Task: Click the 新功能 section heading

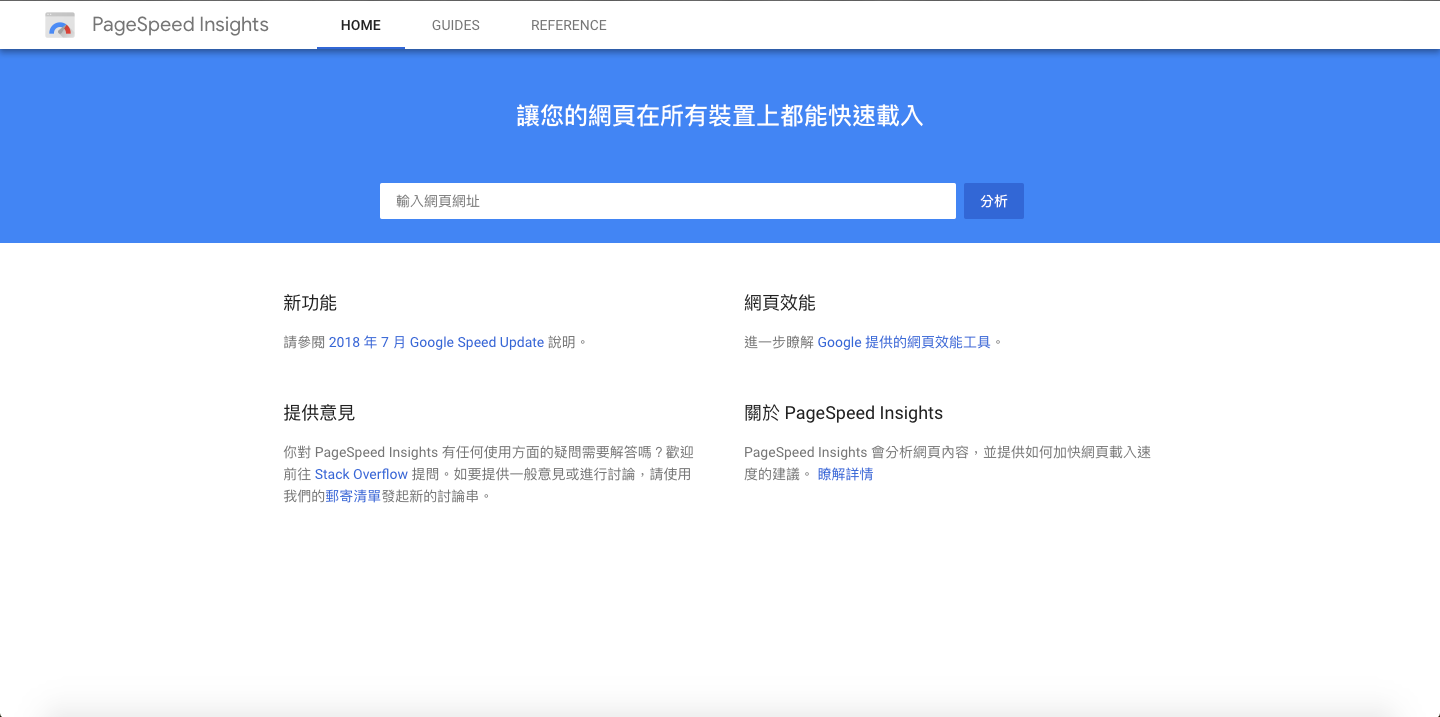Action: tap(310, 303)
